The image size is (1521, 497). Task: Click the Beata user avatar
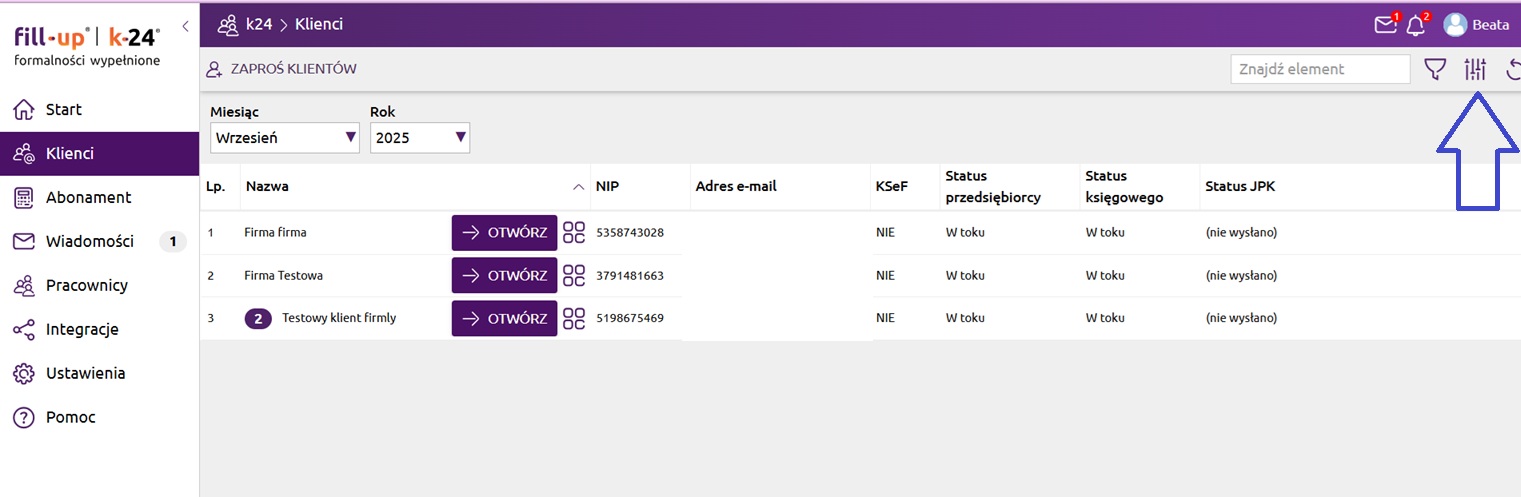click(x=1455, y=25)
